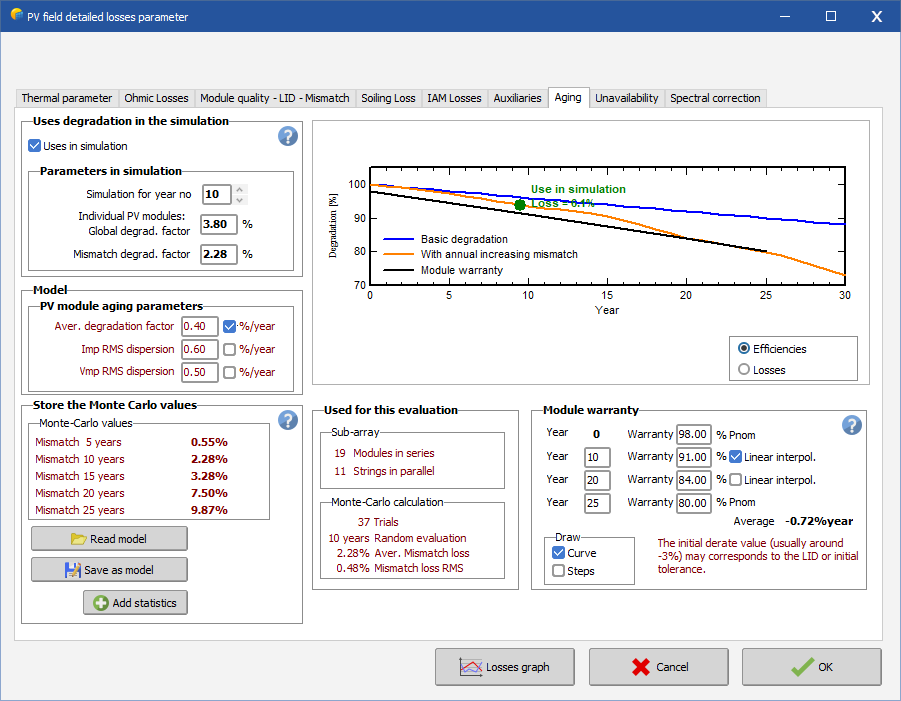Select the Losses radio button

click(744, 369)
